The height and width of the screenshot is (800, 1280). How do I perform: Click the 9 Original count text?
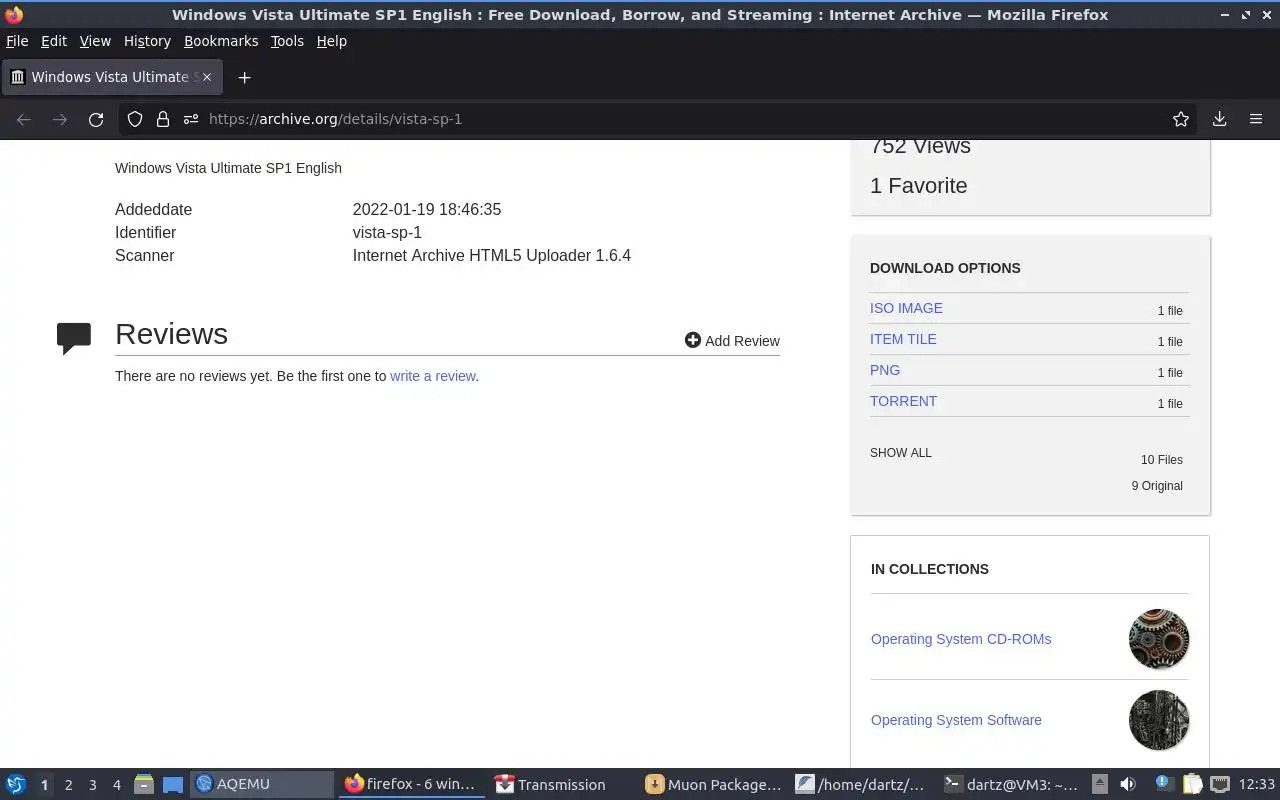coord(1157,486)
